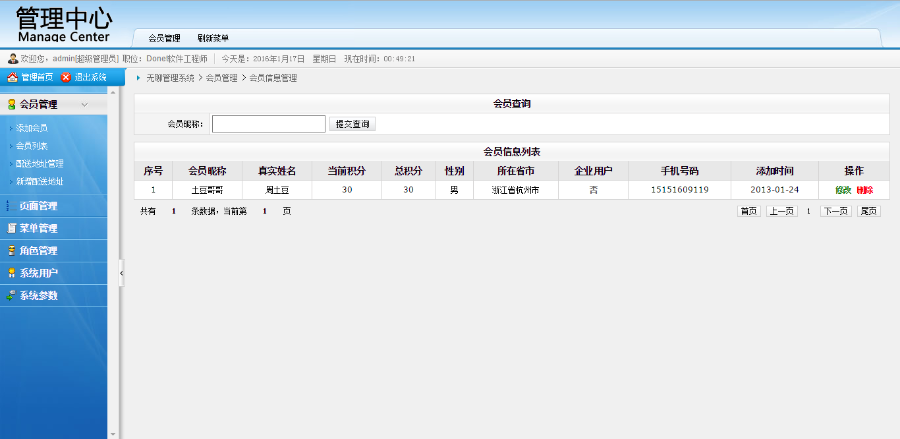Expand the 系统参数 sidebar section
Viewport: 900px width, 439px height.
[53, 296]
